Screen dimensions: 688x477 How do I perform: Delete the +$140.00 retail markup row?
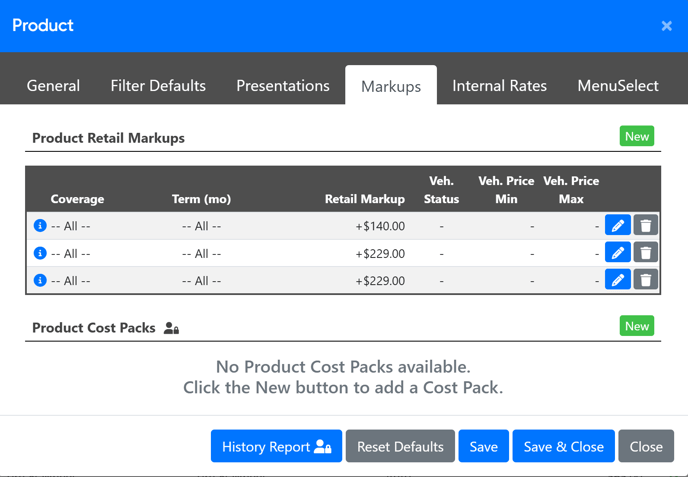pyautogui.click(x=645, y=226)
